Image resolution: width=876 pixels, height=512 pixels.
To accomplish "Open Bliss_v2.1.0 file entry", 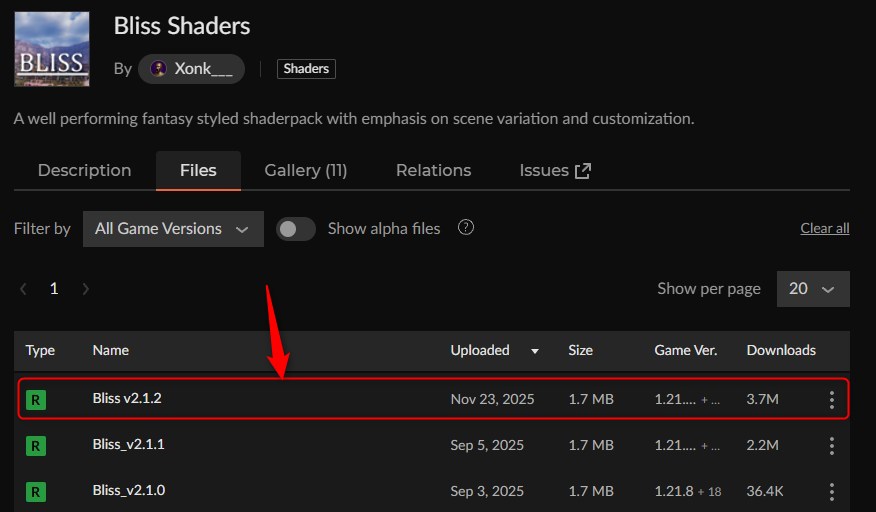I will [128, 490].
